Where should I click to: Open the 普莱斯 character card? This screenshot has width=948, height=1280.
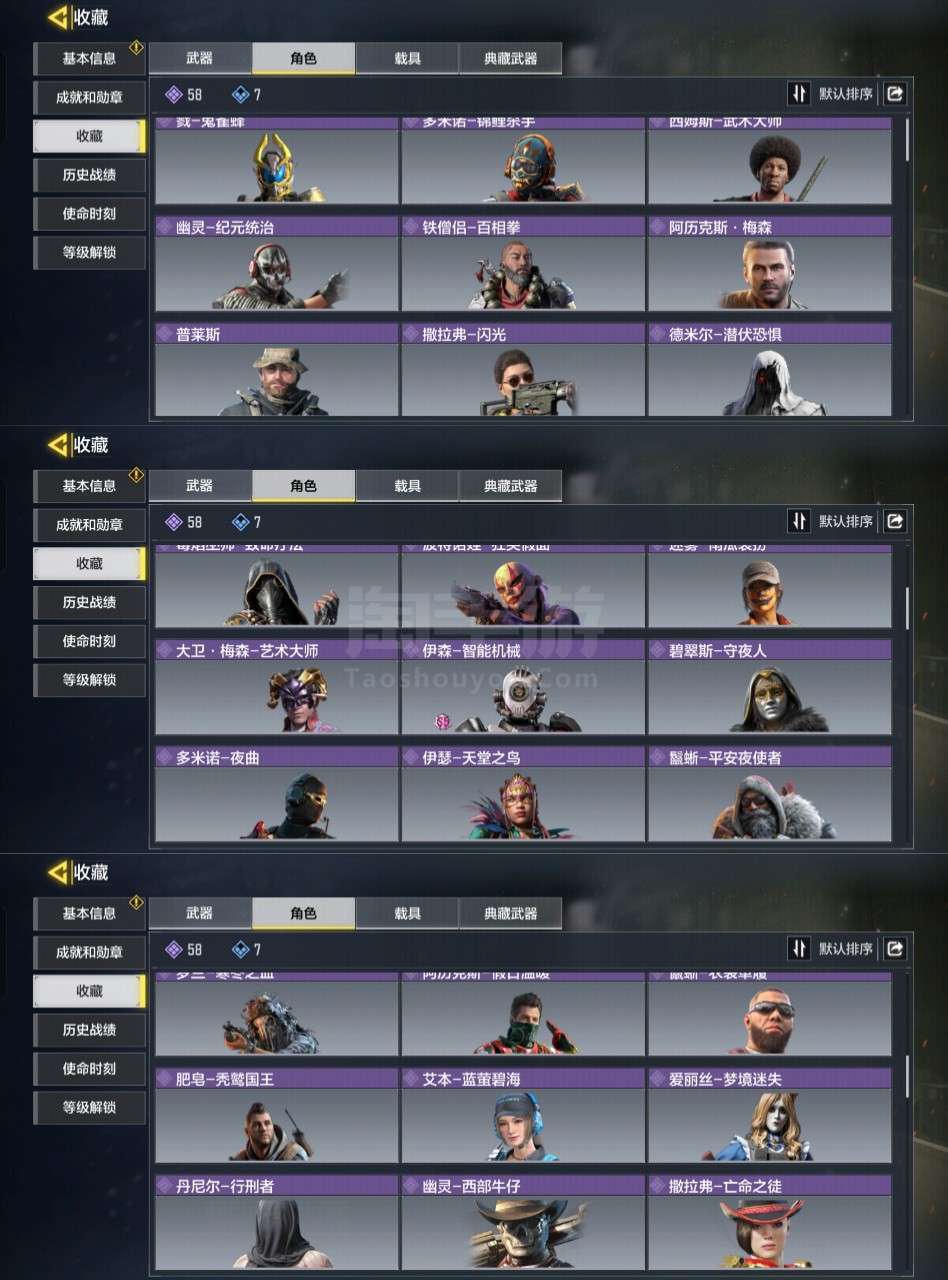click(276, 370)
